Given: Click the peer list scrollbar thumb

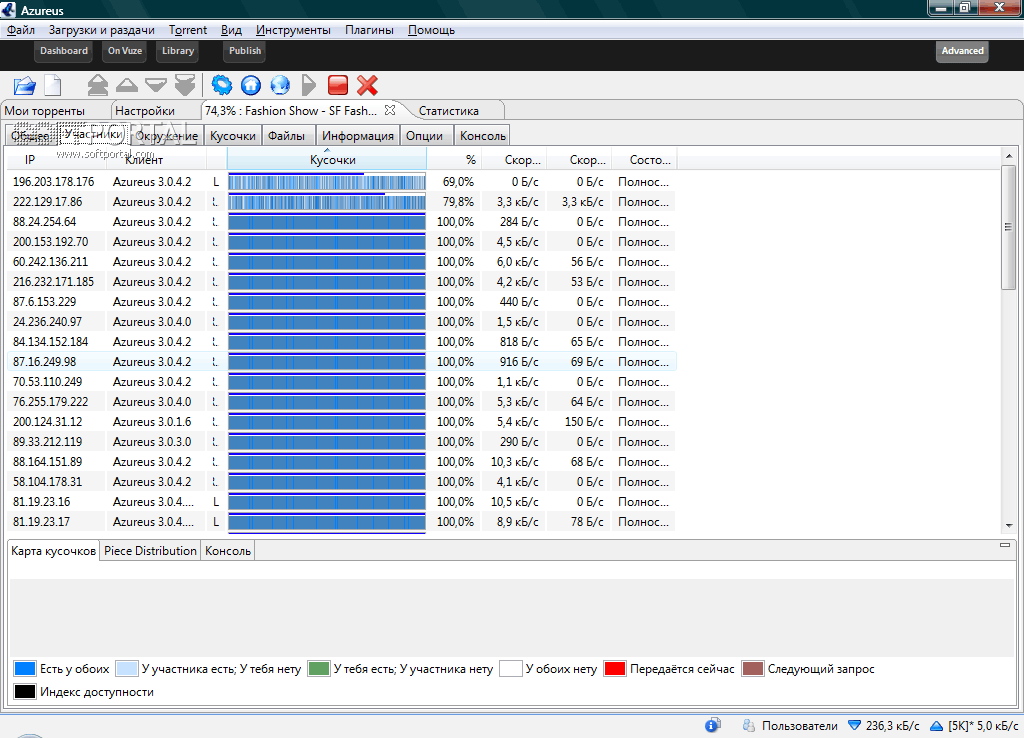Looking at the screenshot, I should click(1009, 226).
